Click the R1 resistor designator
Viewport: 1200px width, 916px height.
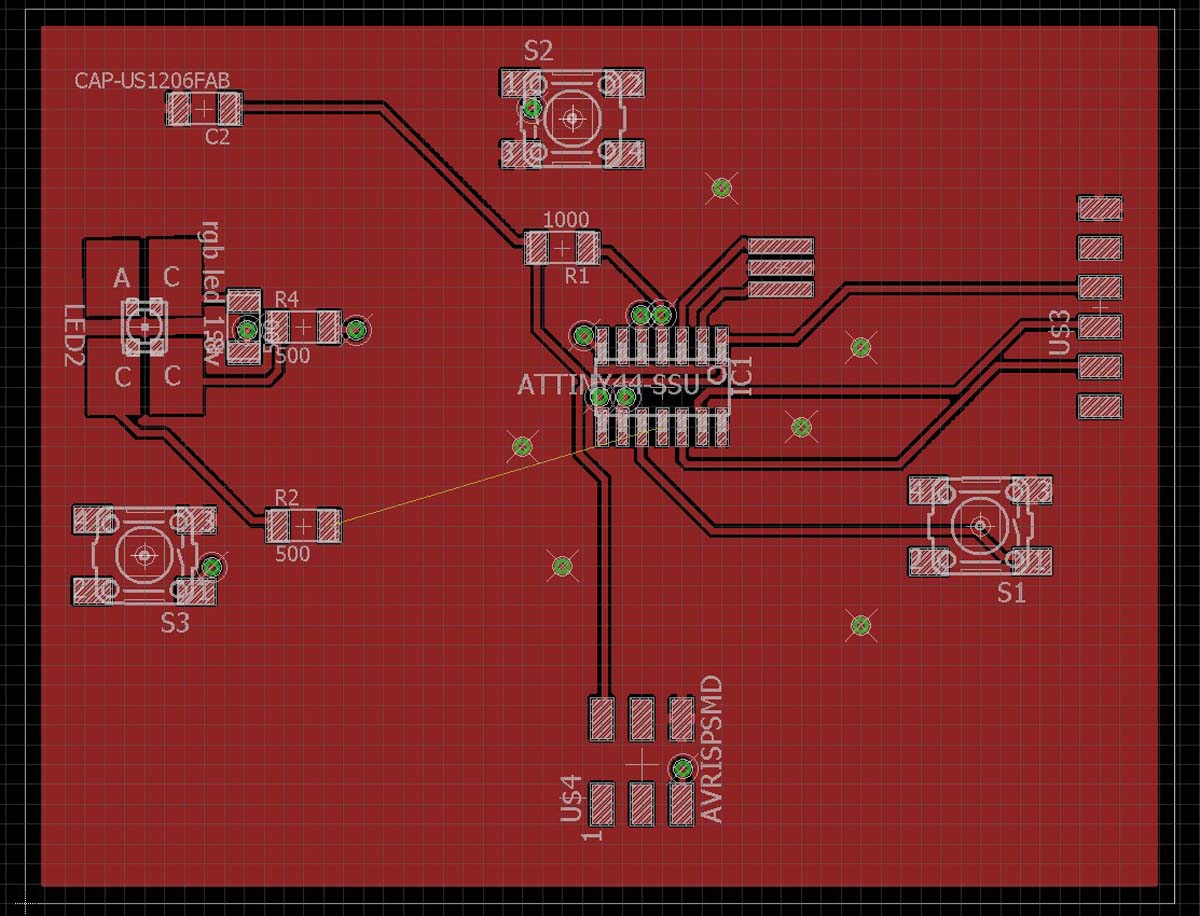point(577,277)
